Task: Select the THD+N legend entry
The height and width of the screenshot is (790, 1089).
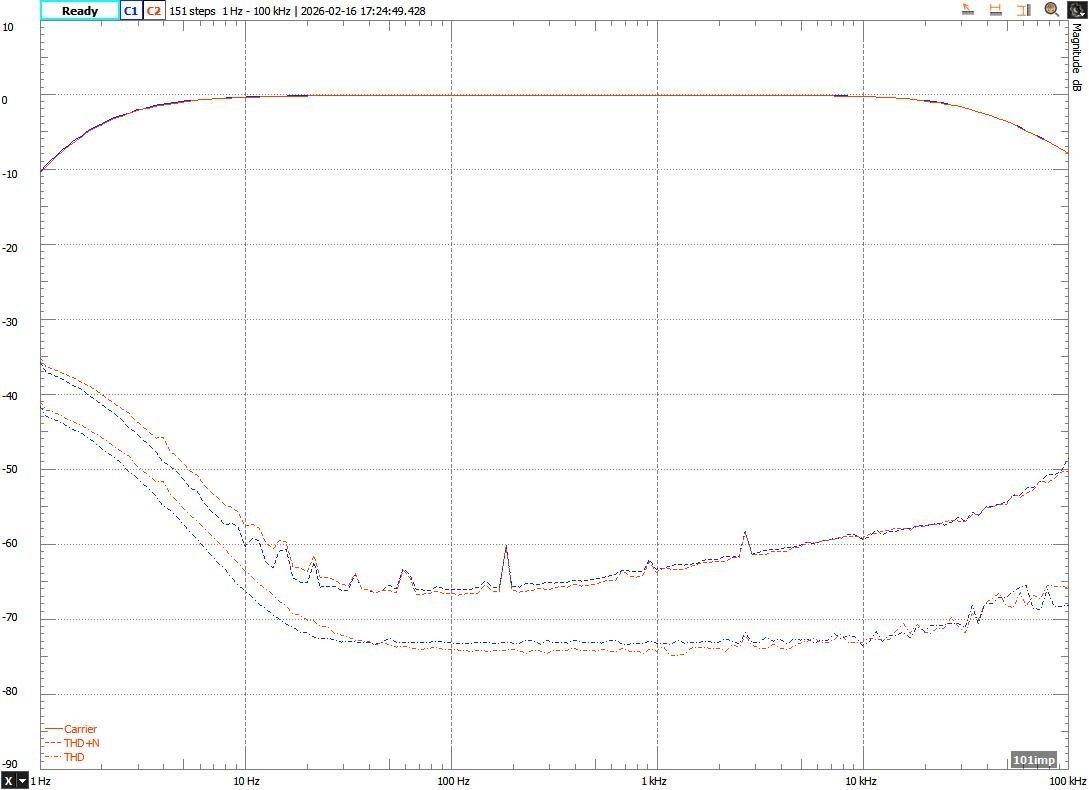Action: click(x=81, y=743)
